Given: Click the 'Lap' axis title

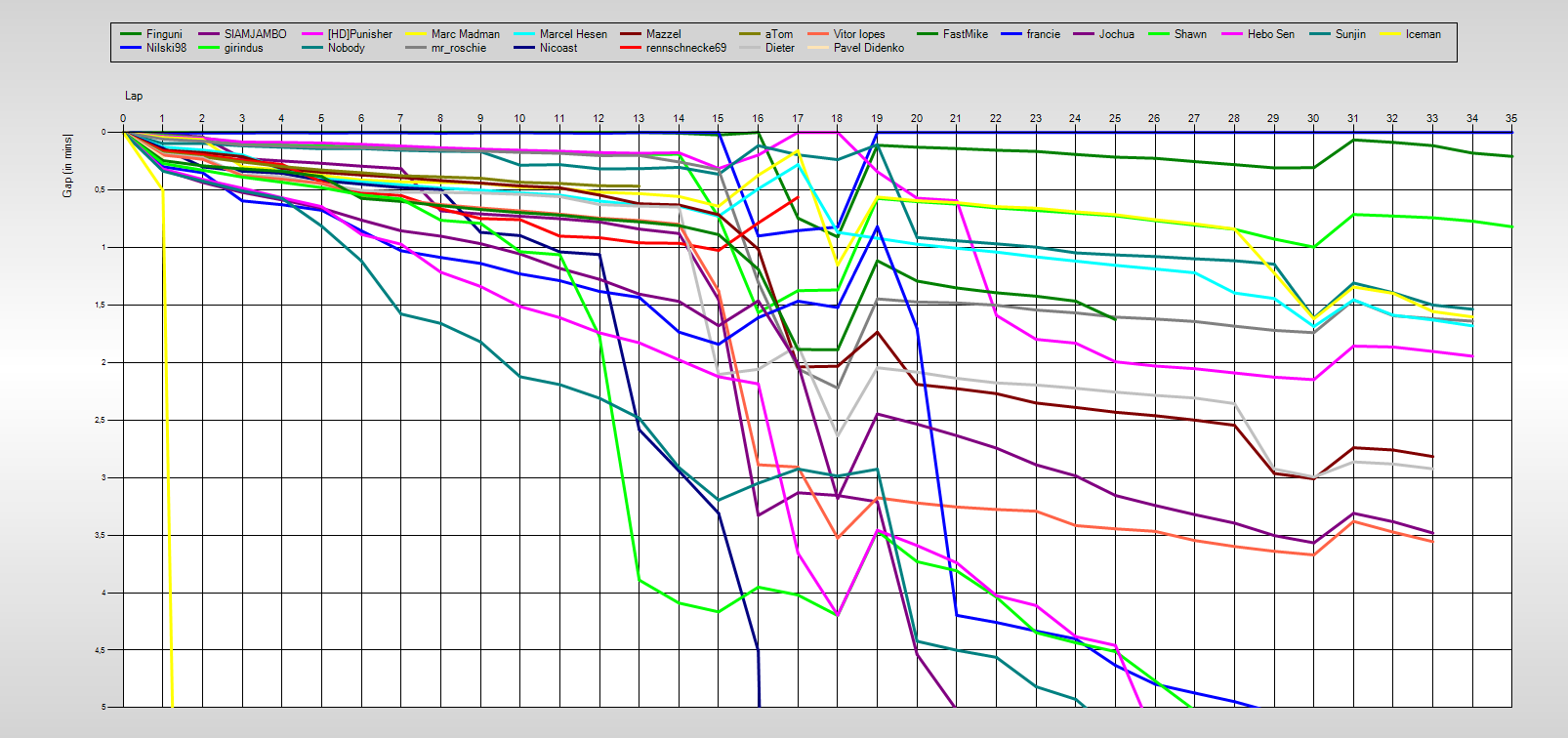Looking at the screenshot, I should [134, 96].
